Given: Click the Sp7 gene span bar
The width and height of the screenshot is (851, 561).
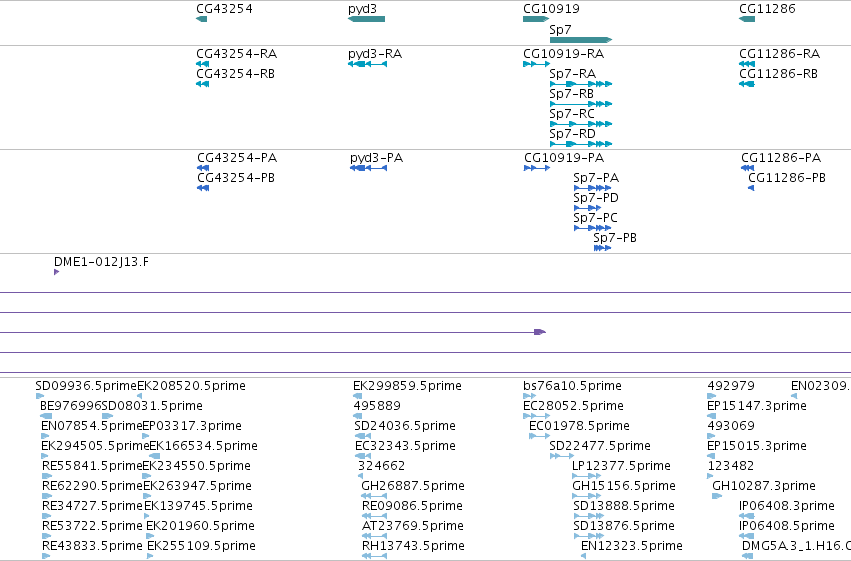Looking at the screenshot, I should coord(581,40).
